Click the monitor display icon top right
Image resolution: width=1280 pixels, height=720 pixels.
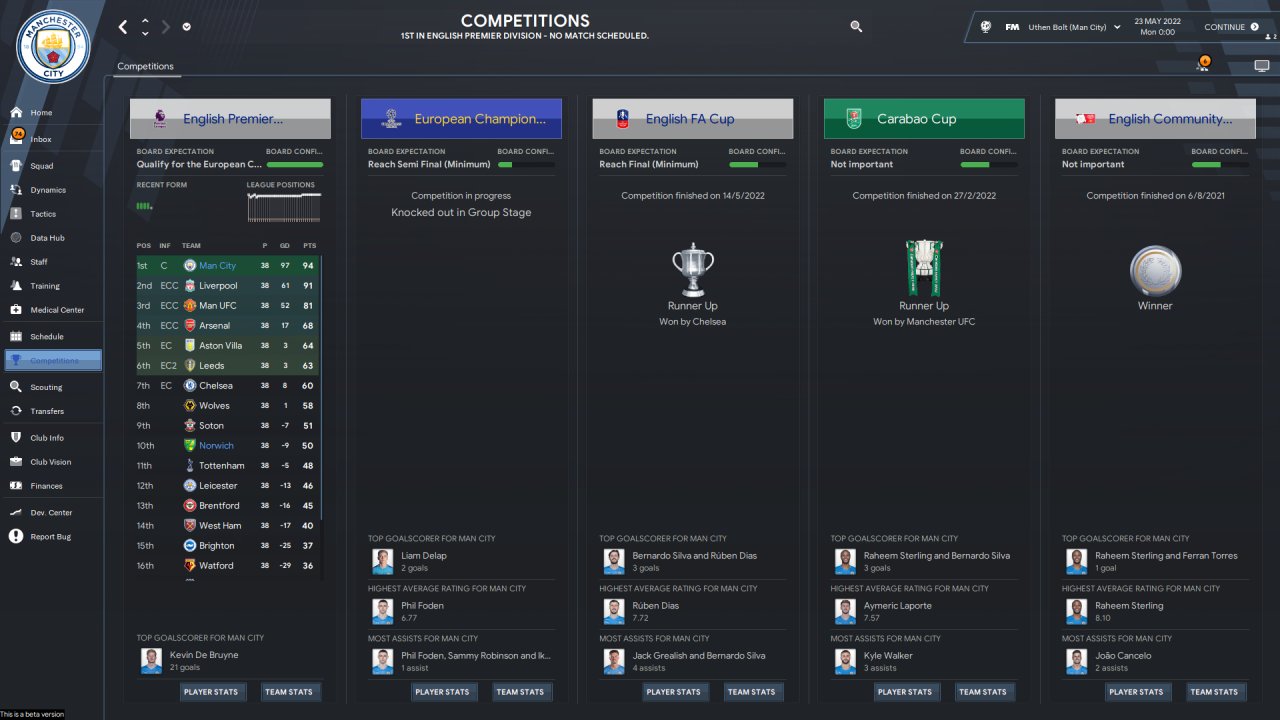(1261, 66)
